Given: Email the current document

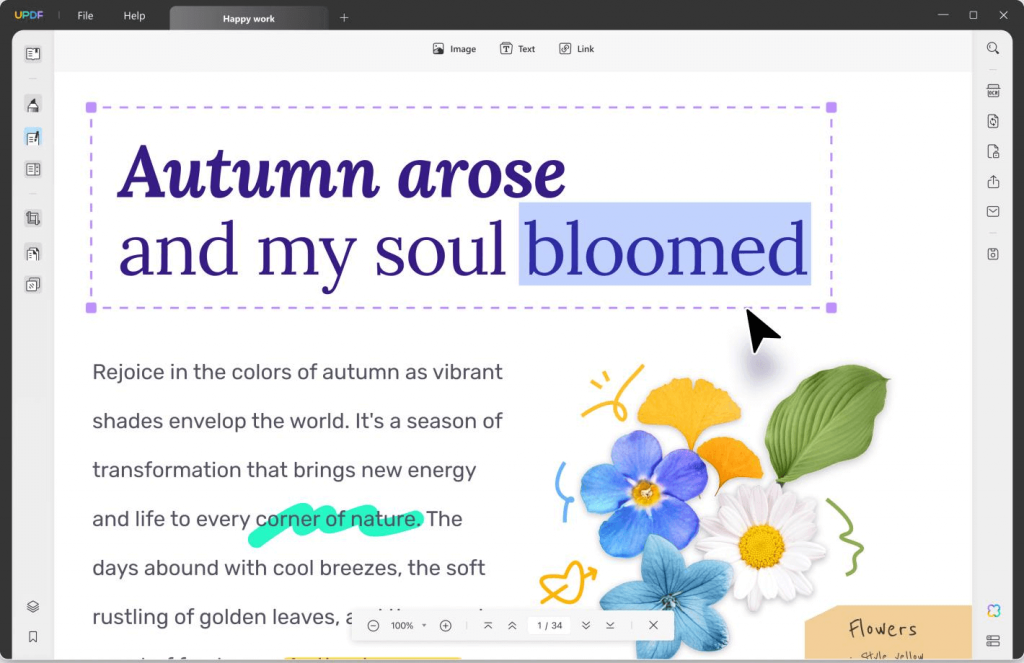Looking at the screenshot, I should (992, 211).
